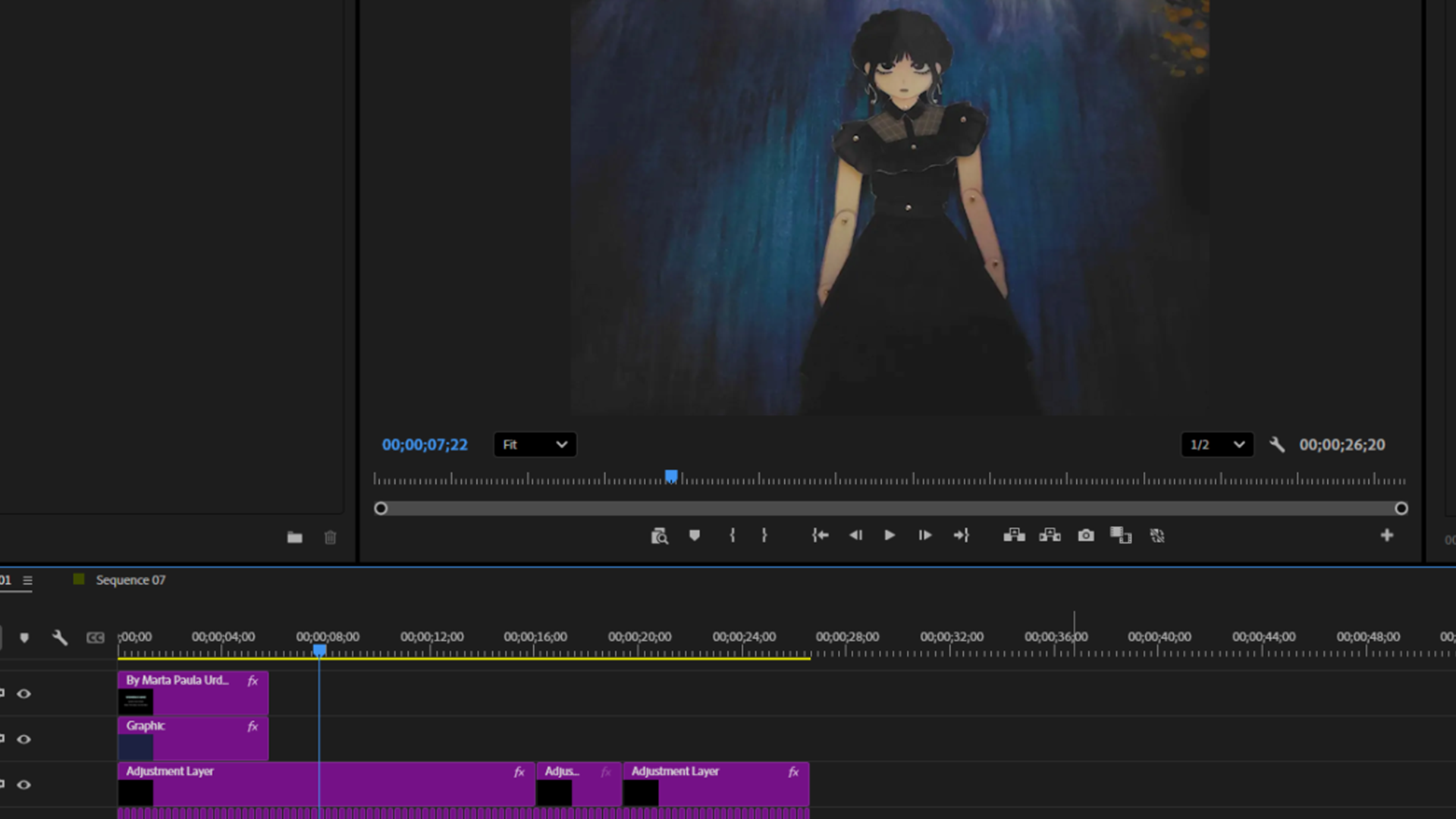
Task: Click the new bin folder icon
Action: point(294,538)
